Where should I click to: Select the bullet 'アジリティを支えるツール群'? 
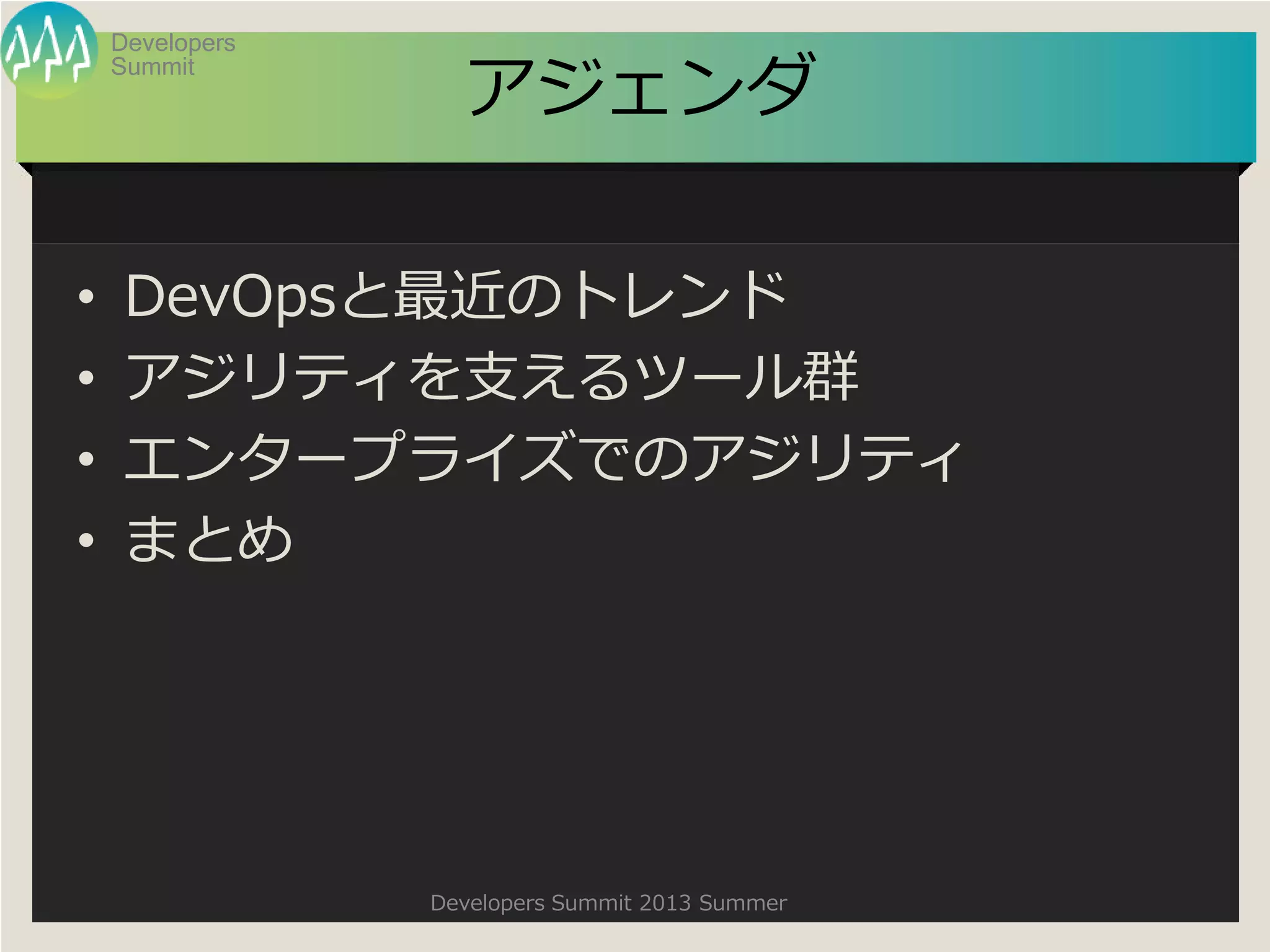pos(492,376)
